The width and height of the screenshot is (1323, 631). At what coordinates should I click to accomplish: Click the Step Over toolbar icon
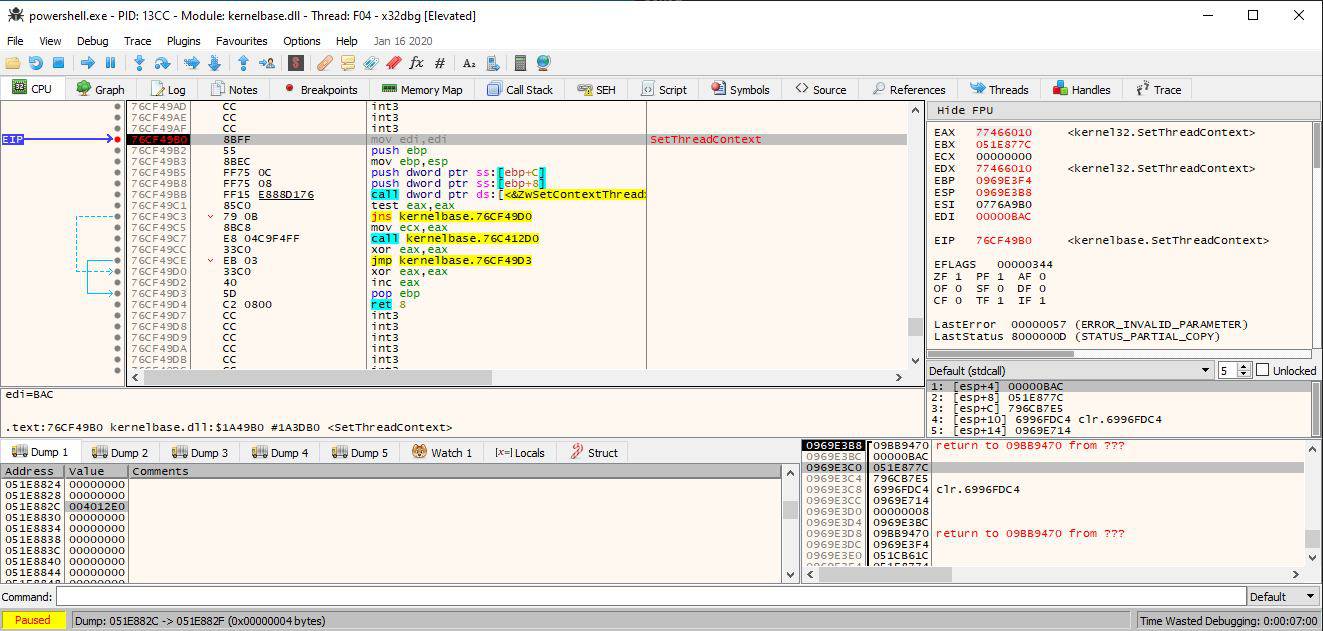162,63
